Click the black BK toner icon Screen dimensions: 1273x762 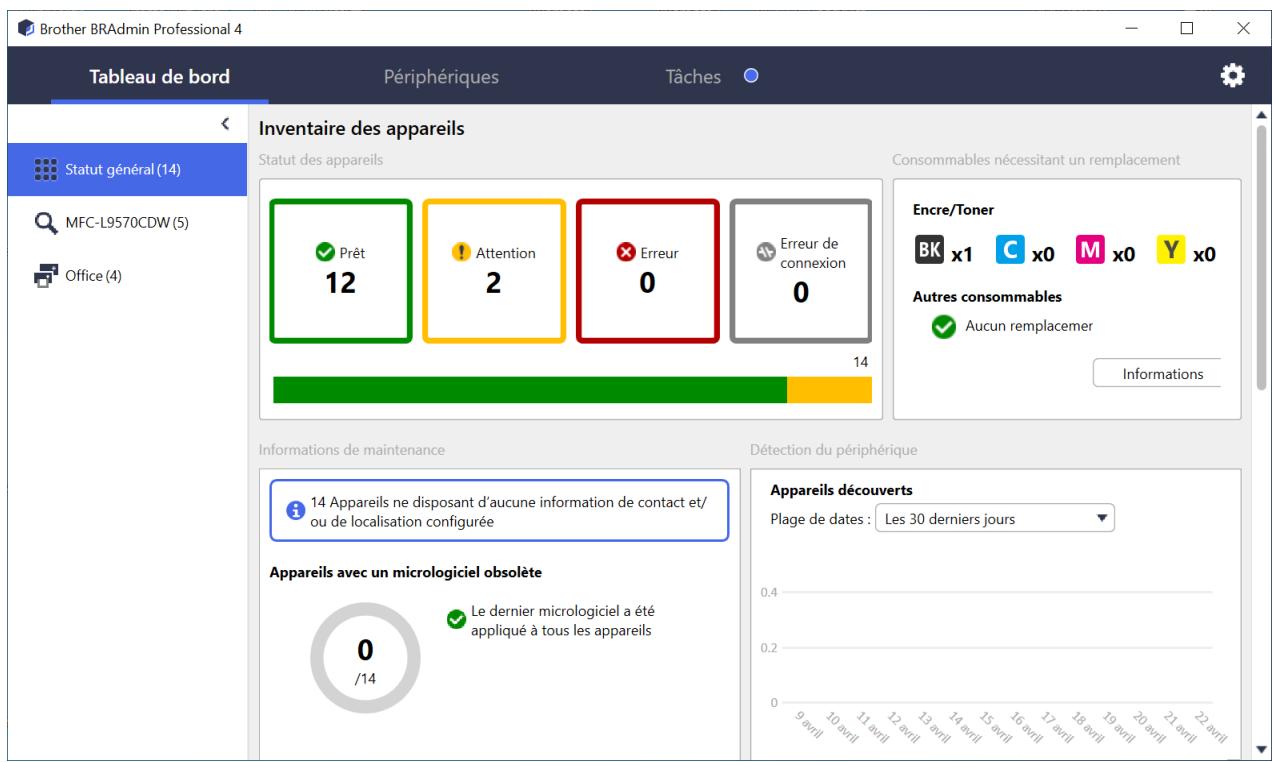tap(928, 250)
